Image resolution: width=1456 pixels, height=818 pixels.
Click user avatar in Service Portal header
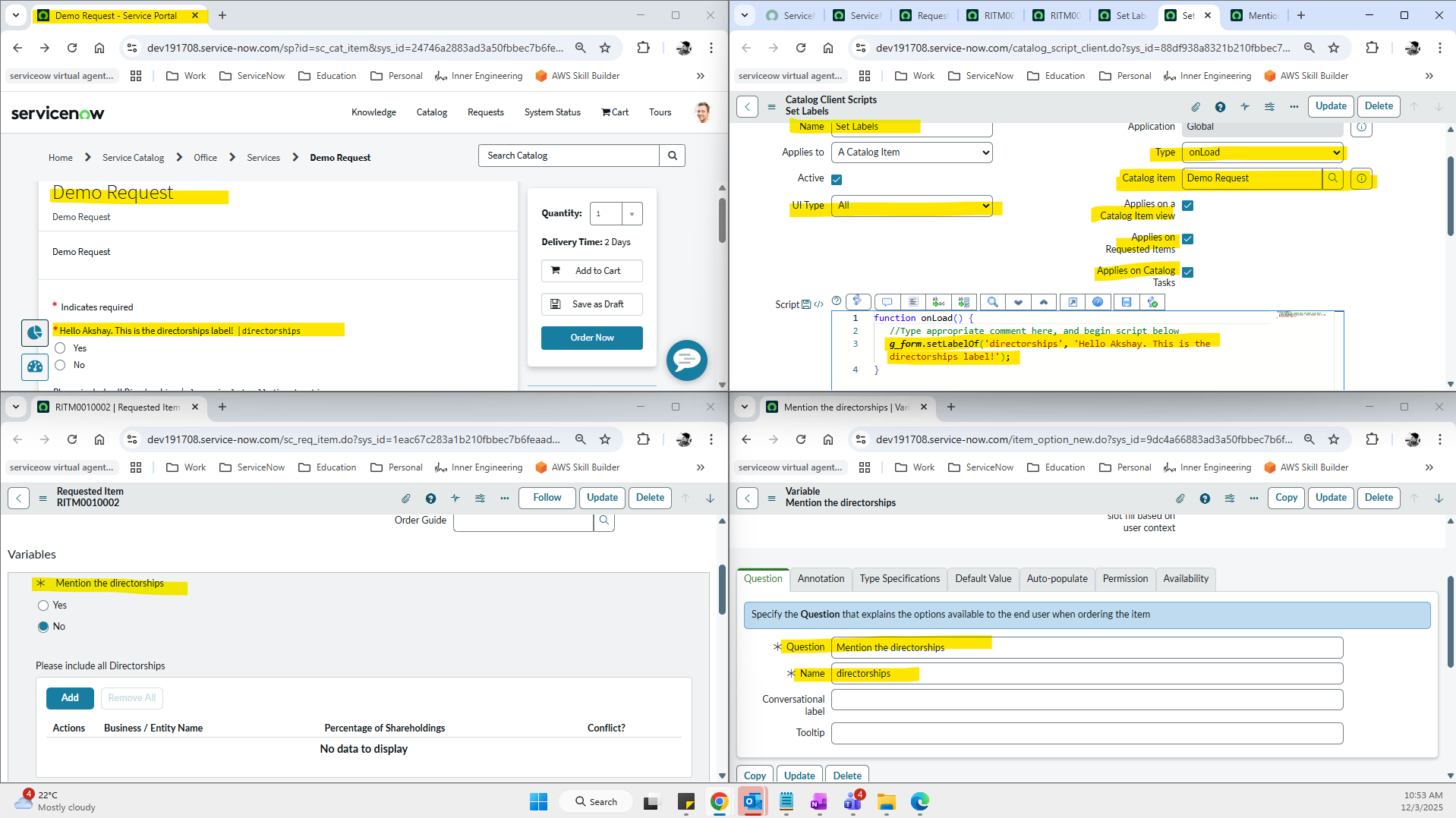(x=703, y=112)
